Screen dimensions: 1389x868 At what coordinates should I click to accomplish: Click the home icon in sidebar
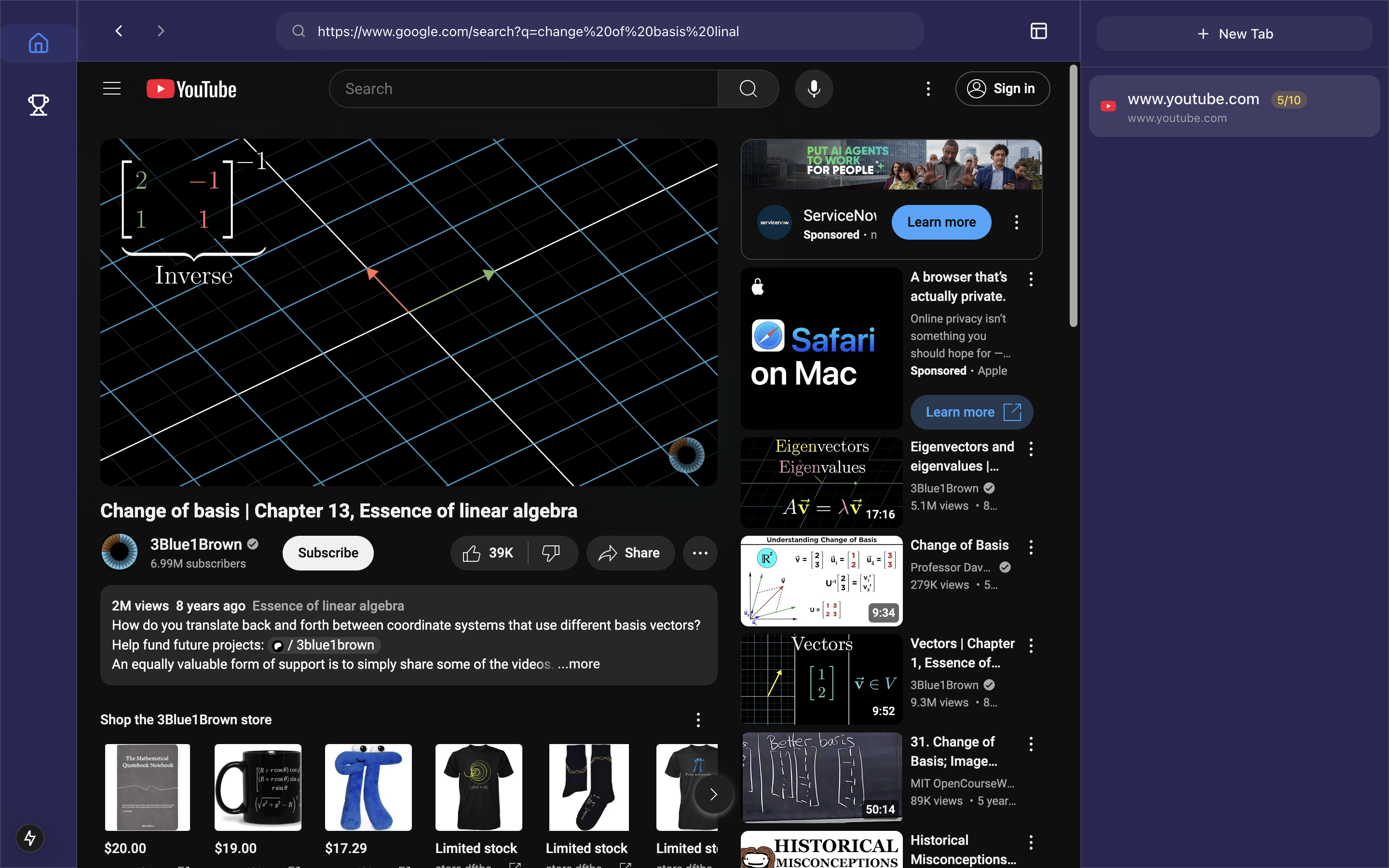39,43
